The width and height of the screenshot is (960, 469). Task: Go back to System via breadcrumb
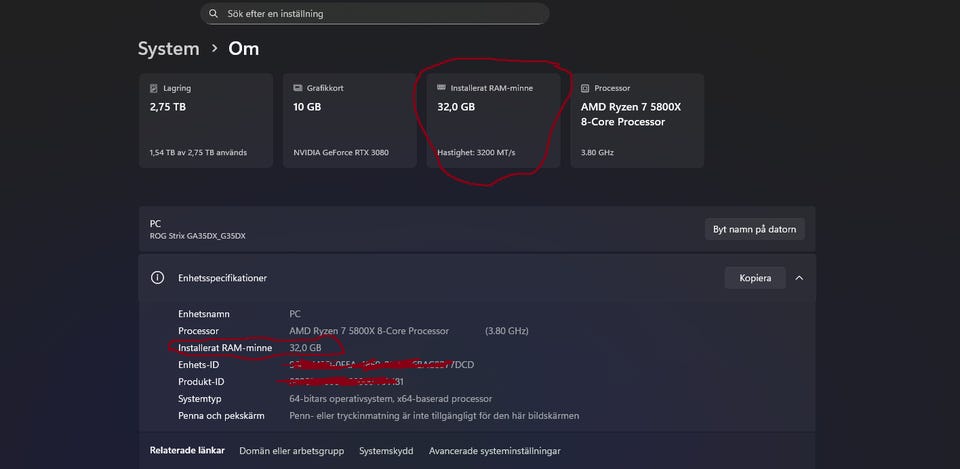(x=168, y=48)
